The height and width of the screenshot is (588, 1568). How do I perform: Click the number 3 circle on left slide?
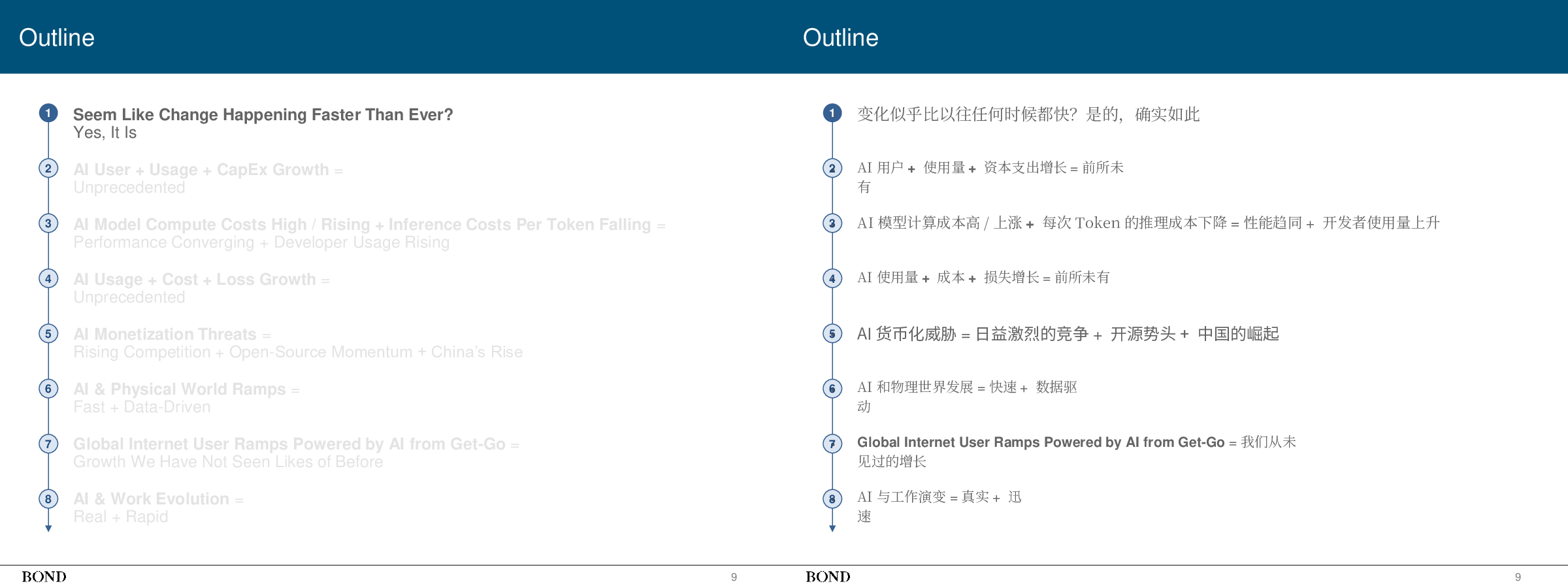click(48, 223)
